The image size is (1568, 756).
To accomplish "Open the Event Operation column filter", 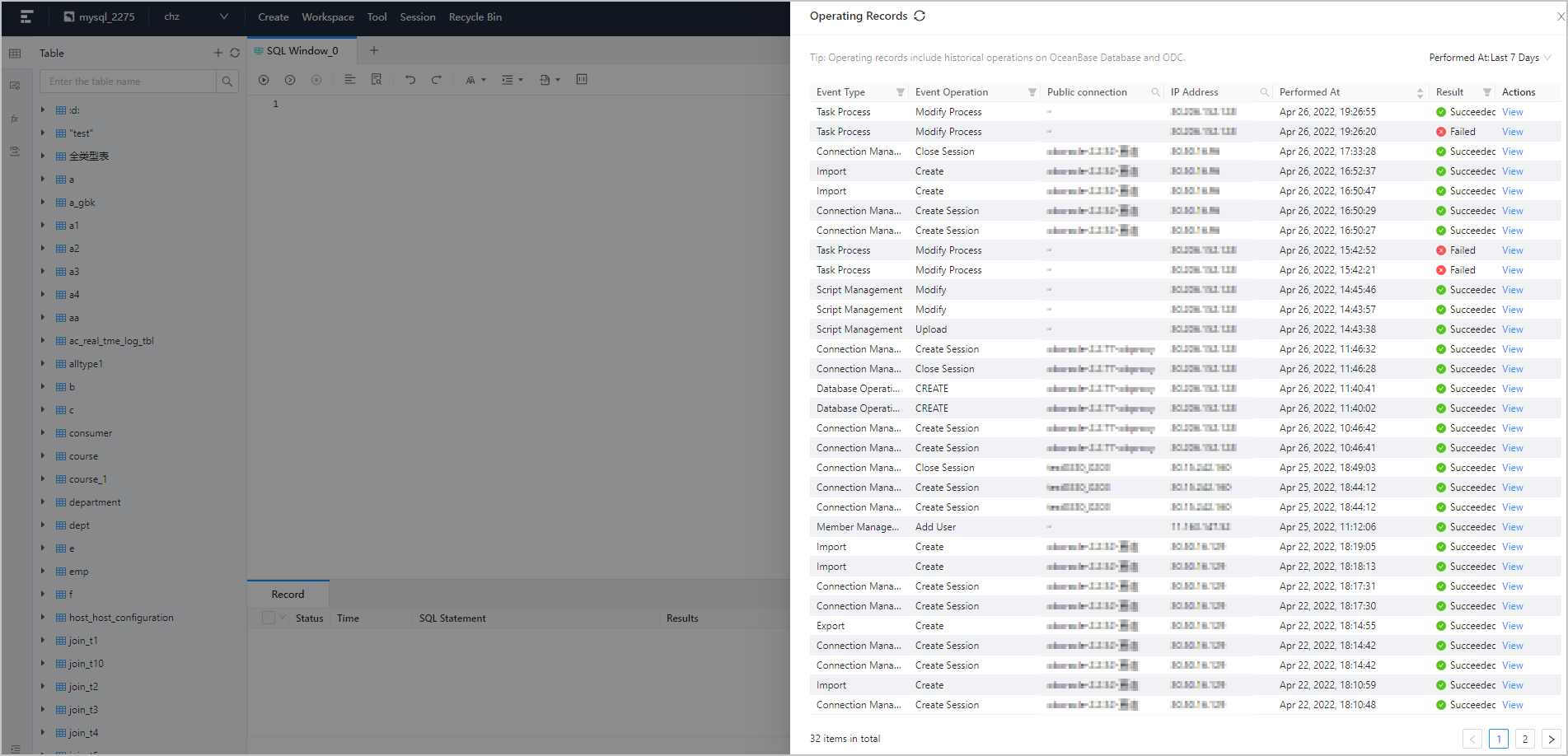I will [1032, 91].
